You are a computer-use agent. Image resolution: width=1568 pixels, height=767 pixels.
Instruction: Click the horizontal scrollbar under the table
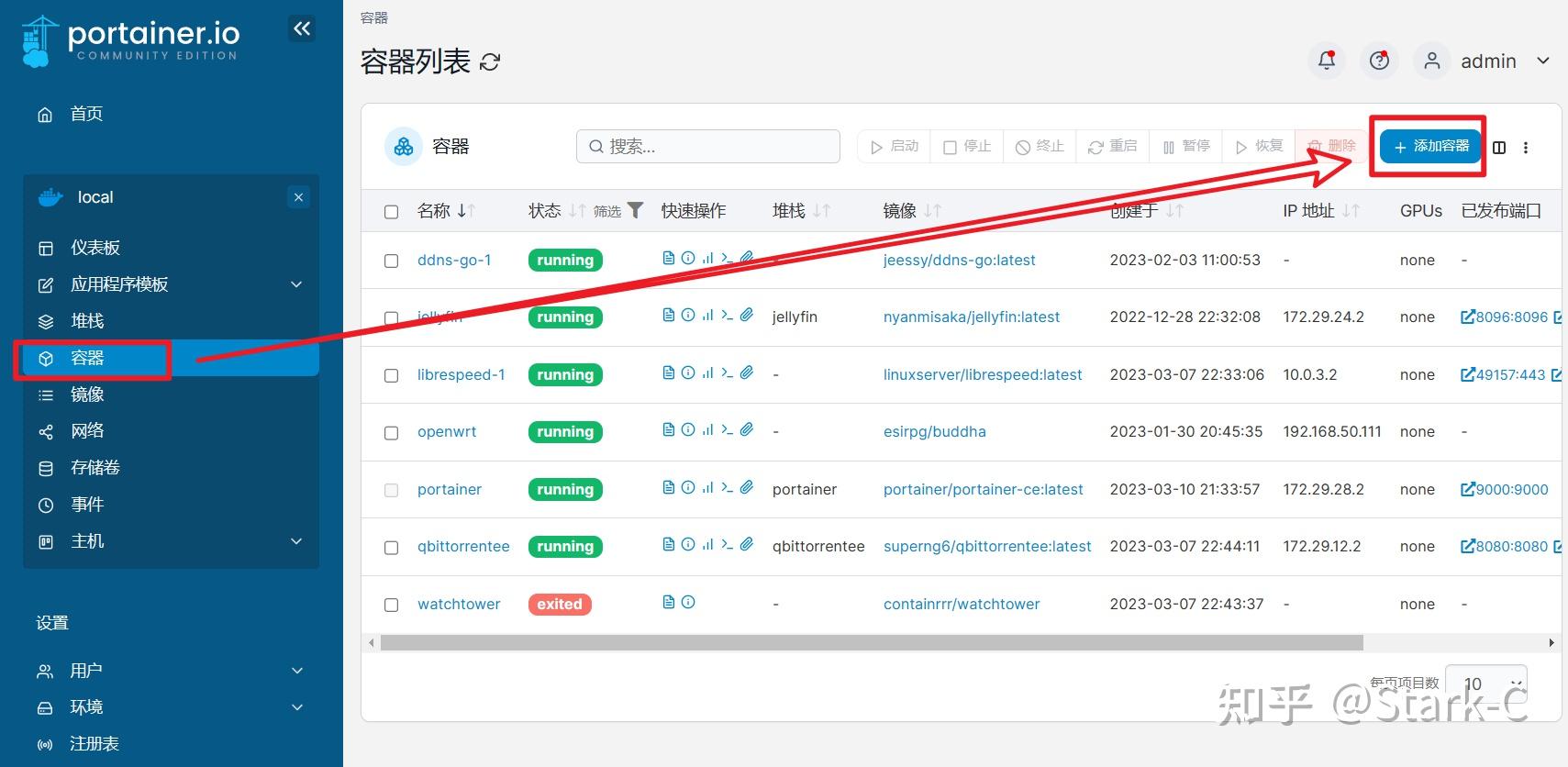(x=872, y=642)
